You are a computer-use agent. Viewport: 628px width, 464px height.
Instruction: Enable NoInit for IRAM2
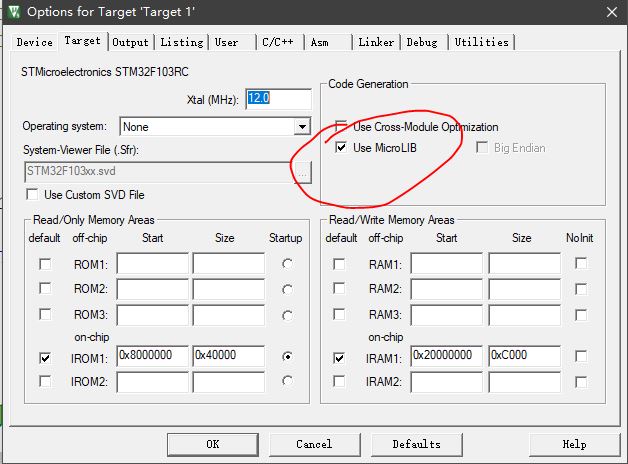(x=581, y=382)
